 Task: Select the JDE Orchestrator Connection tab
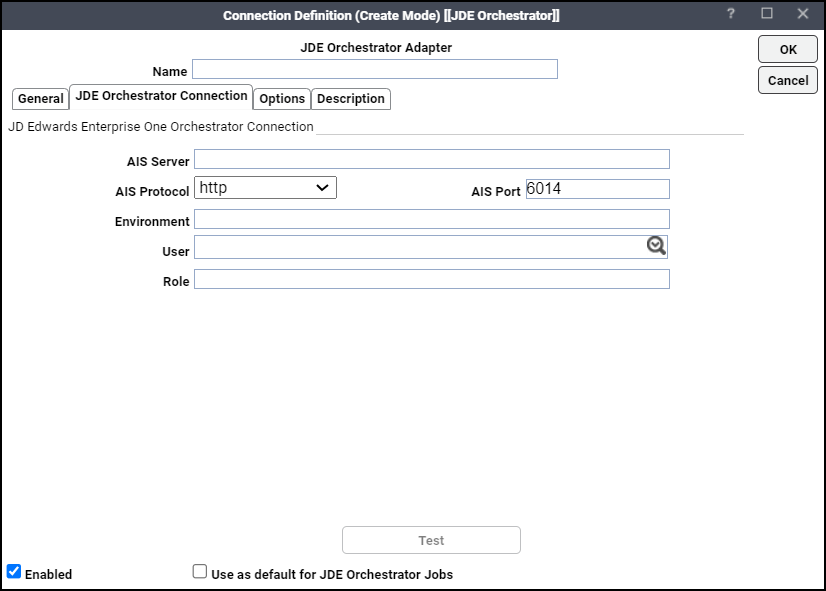(x=161, y=96)
